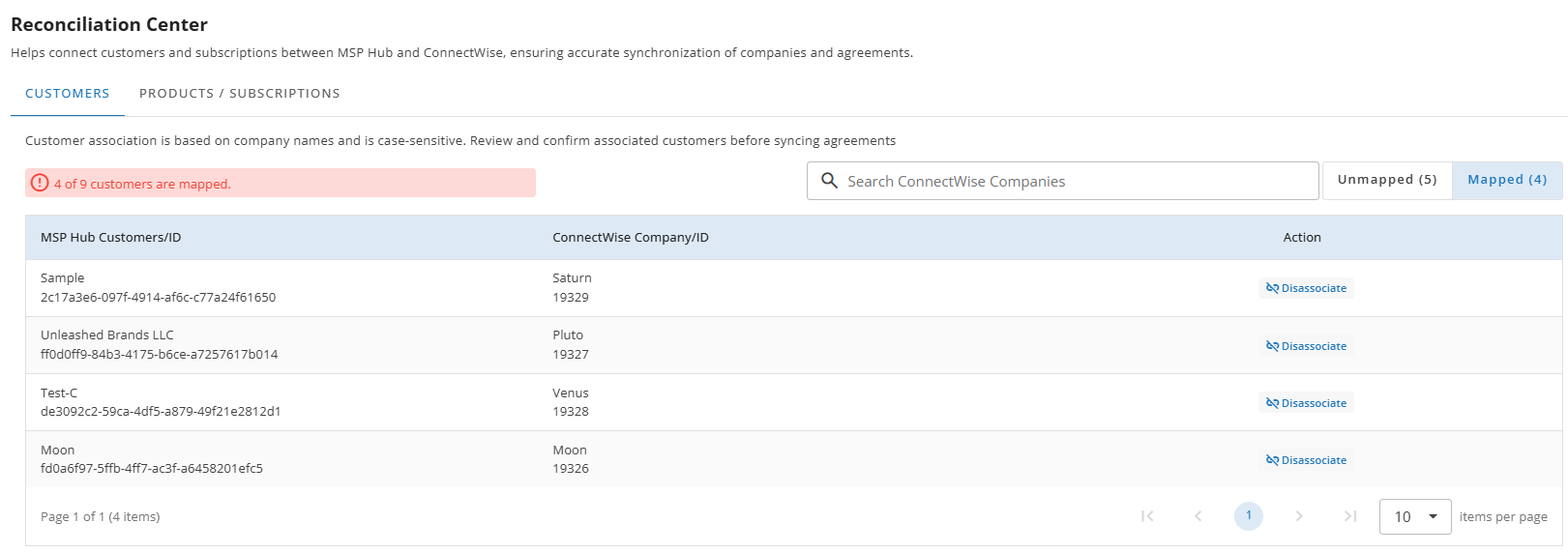Click the MSP Hub Customers/ID column header
1568x553 pixels.
(x=111, y=237)
